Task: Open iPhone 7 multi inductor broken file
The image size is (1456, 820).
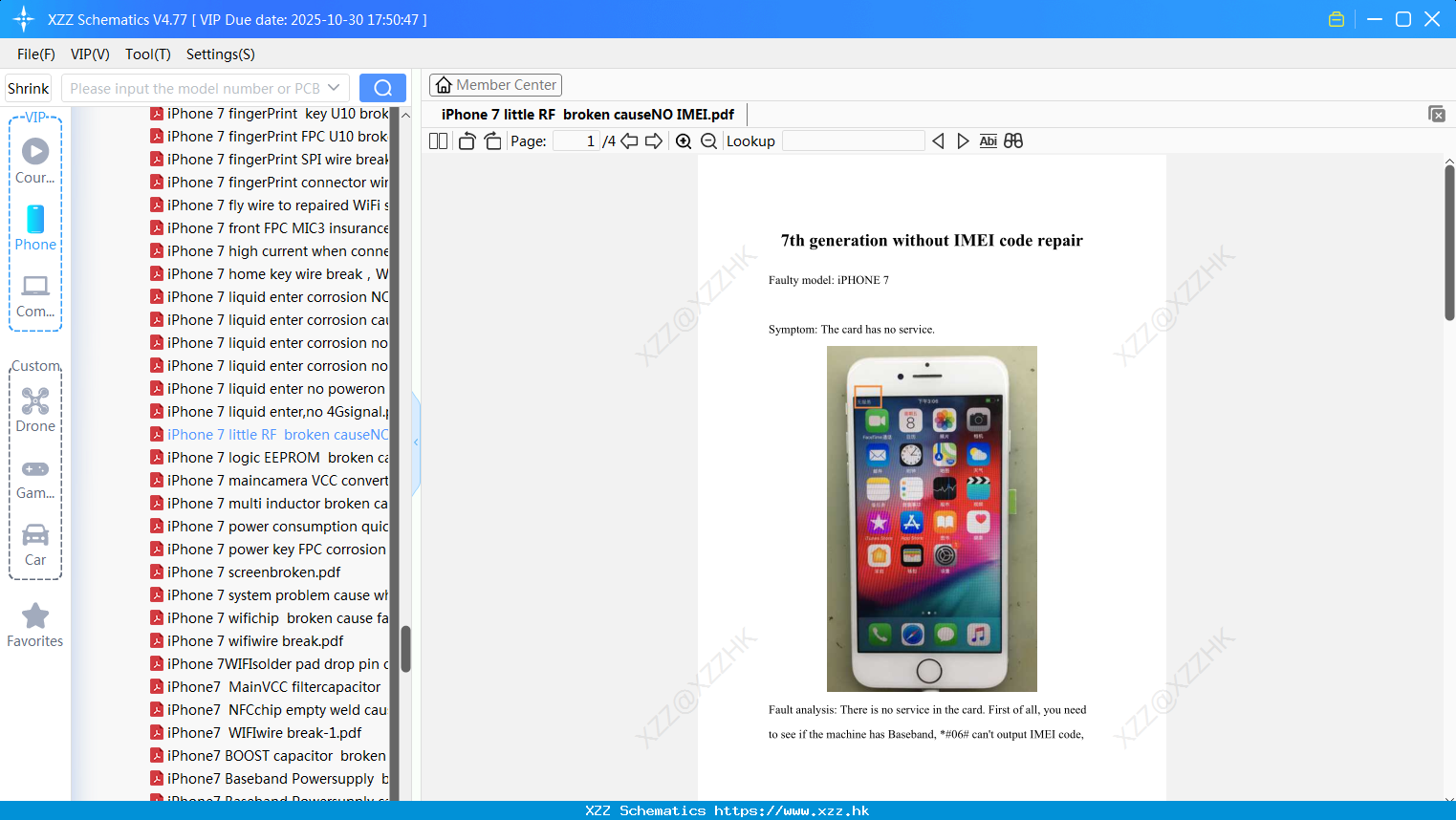Action: point(269,504)
